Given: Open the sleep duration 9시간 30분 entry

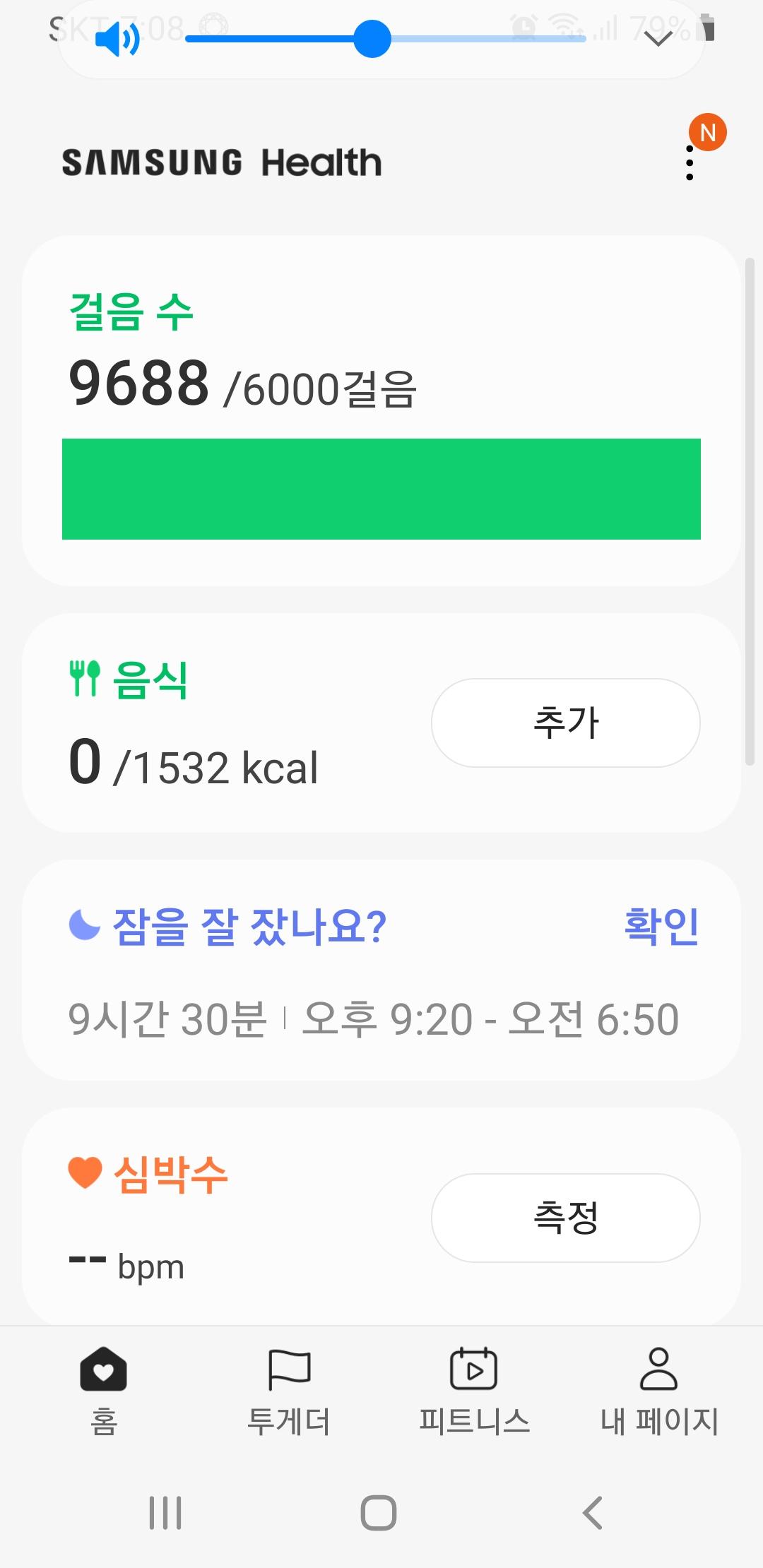Looking at the screenshot, I should (167, 1019).
